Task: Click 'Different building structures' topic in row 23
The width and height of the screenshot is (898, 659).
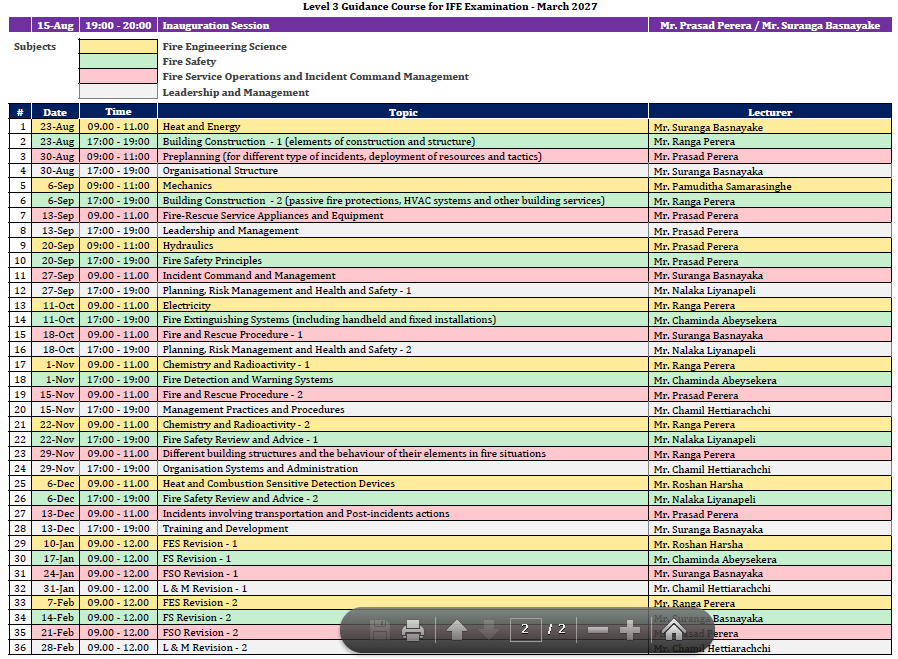Action: (x=354, y=453)
